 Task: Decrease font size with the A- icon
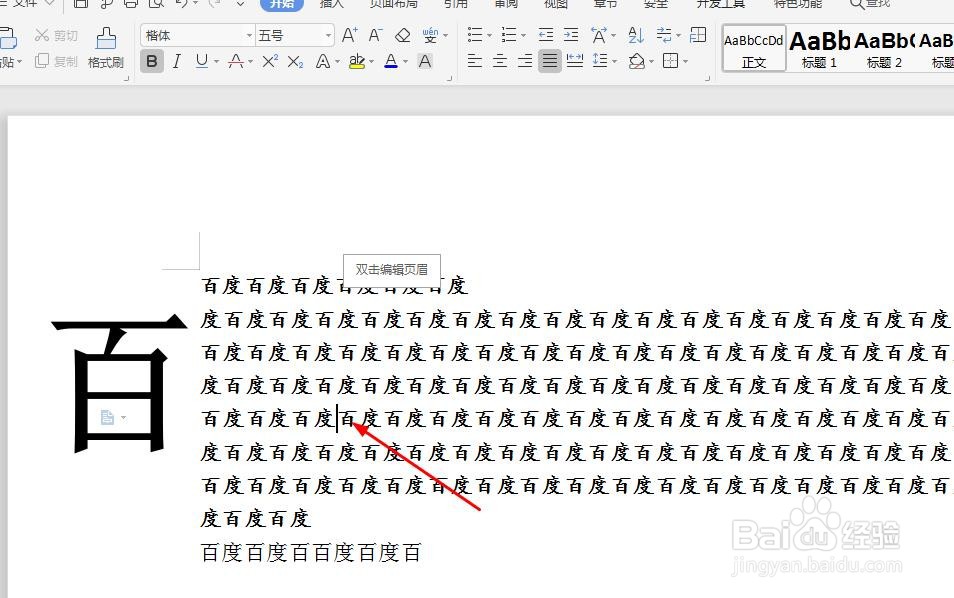(x=375, y=35)
